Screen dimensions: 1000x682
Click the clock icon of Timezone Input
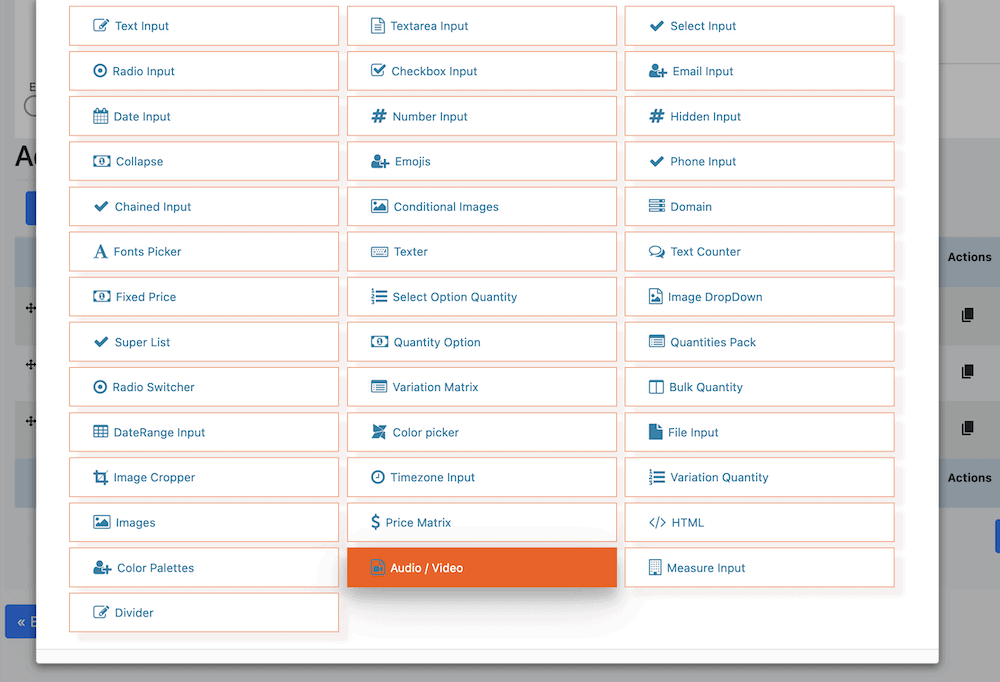(378, 477)
